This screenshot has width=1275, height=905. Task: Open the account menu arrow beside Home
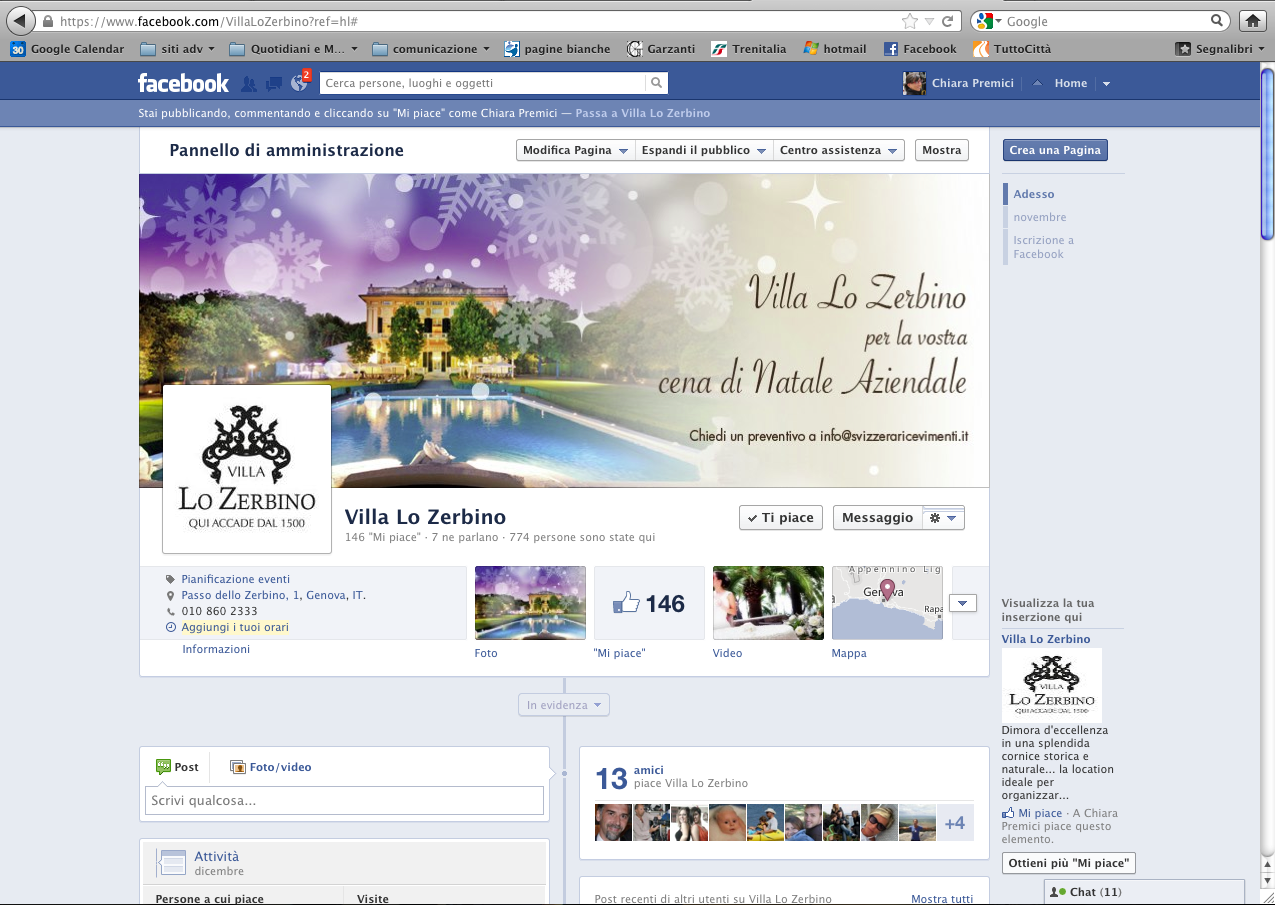coord(1106,84)
